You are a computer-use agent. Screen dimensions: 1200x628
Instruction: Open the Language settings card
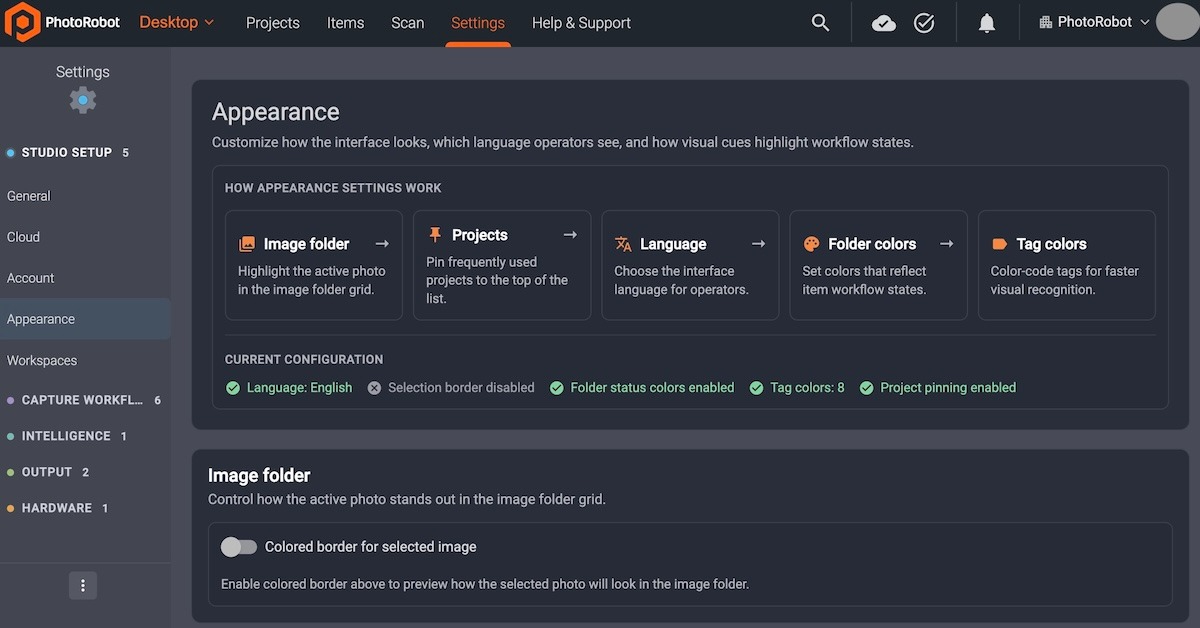[690, 265]
